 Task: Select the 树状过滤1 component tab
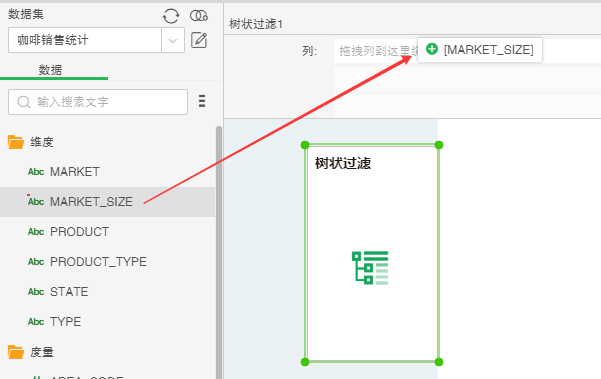[x=256, y=24]
